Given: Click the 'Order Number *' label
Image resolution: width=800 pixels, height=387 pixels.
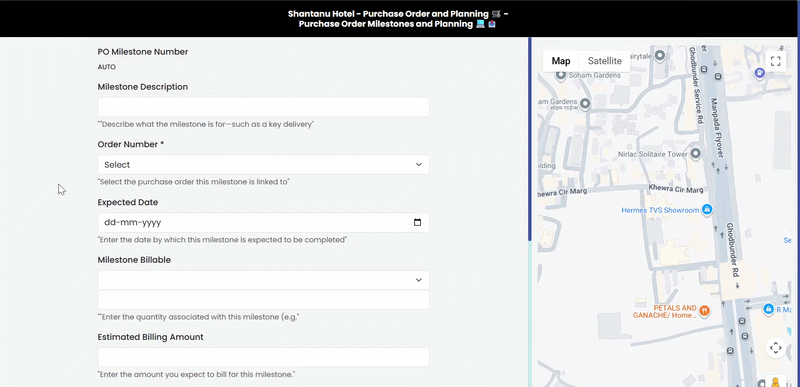Looking at the screenshot, I should point(131,144).
